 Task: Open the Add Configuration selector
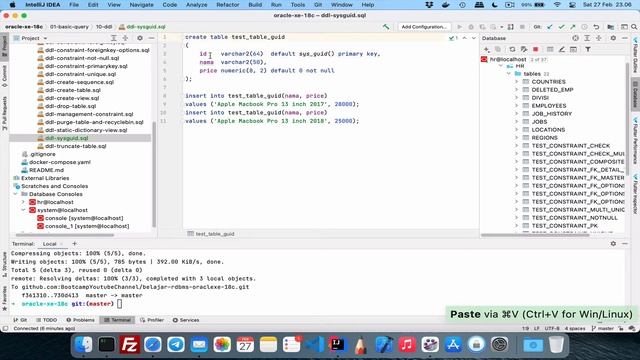click(424, 27)
